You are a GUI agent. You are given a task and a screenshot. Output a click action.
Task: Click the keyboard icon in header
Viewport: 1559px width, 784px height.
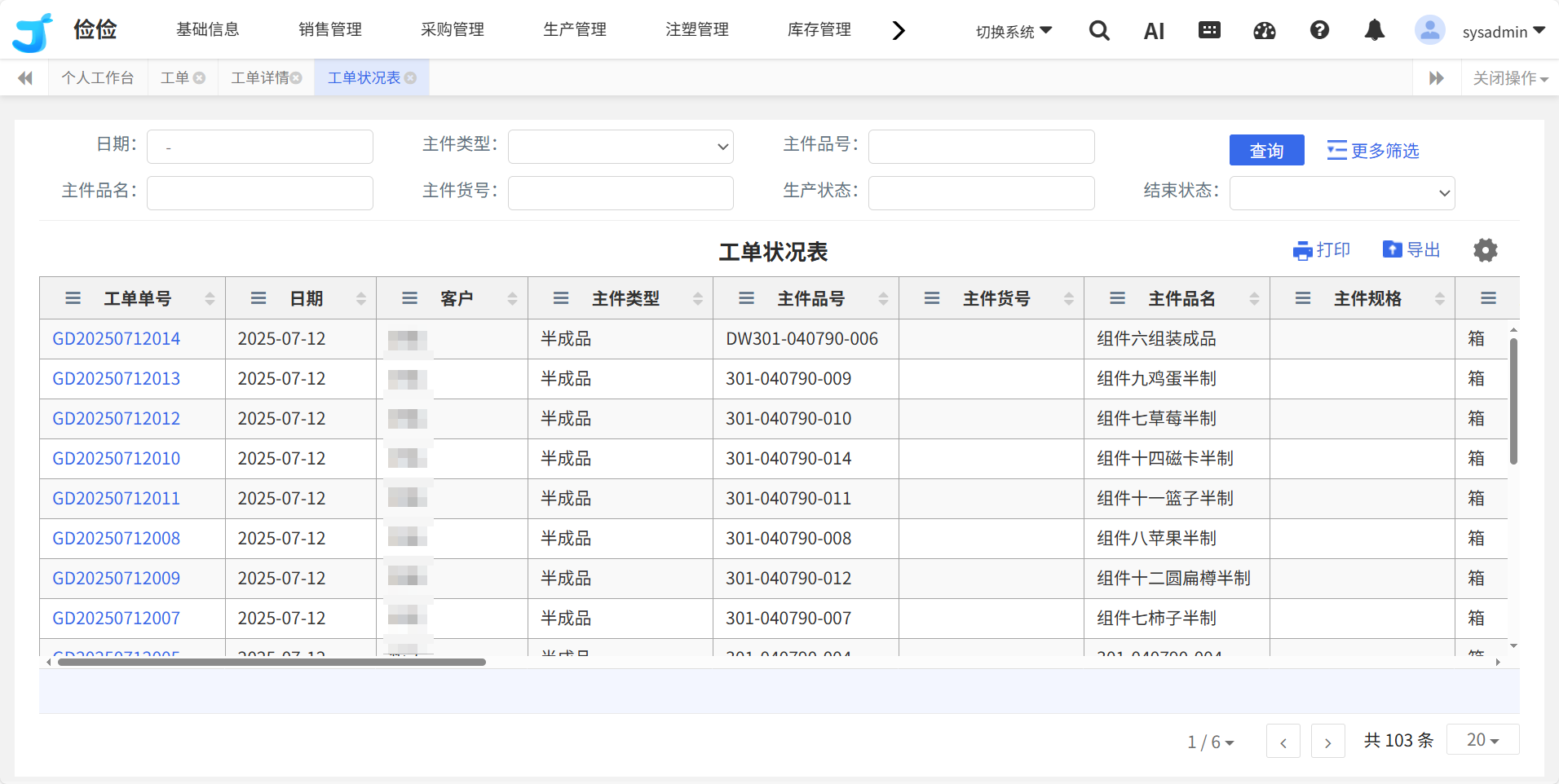[1209, 31]
